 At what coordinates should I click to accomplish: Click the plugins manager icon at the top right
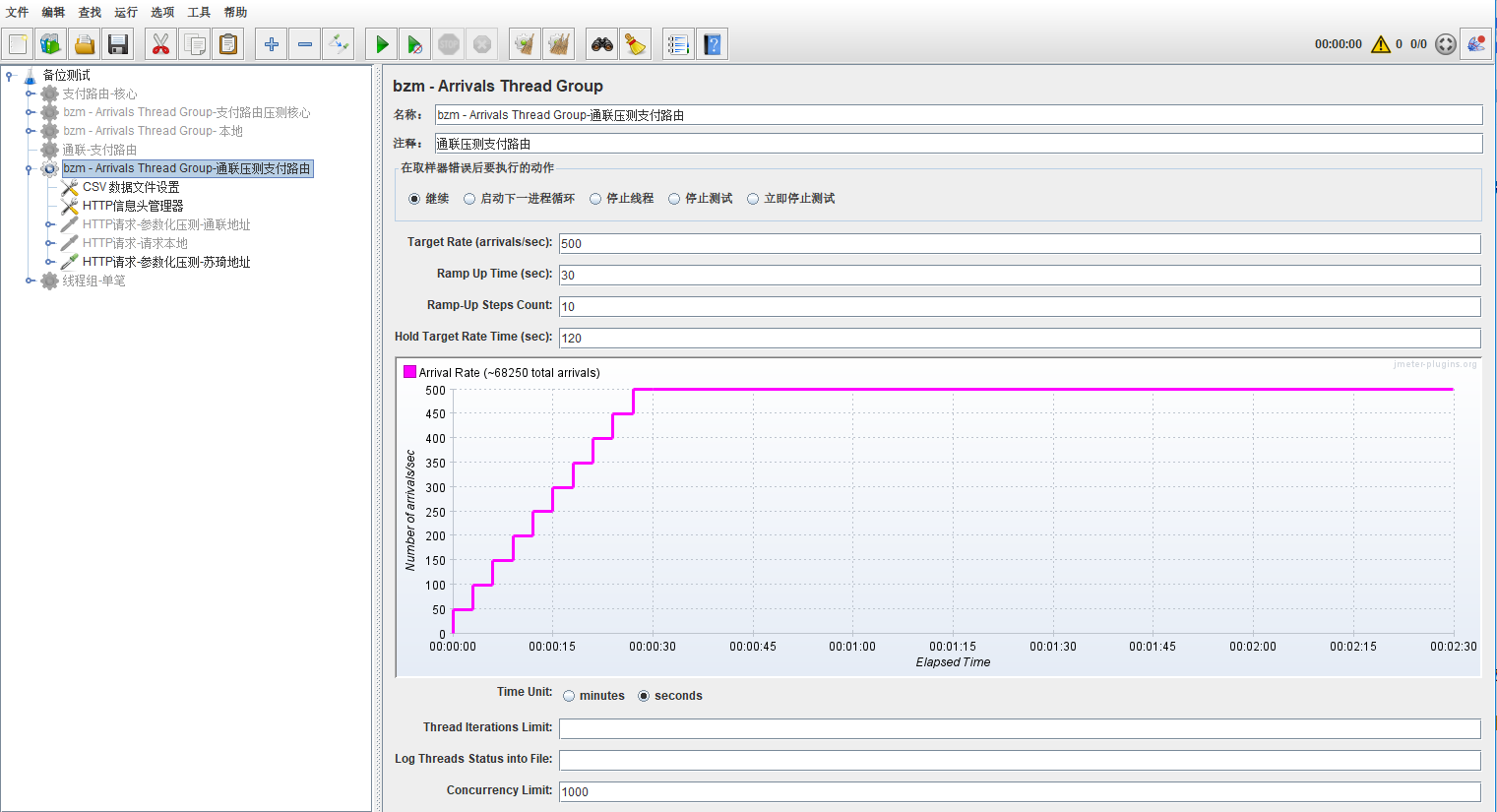tap(1475, 44)
